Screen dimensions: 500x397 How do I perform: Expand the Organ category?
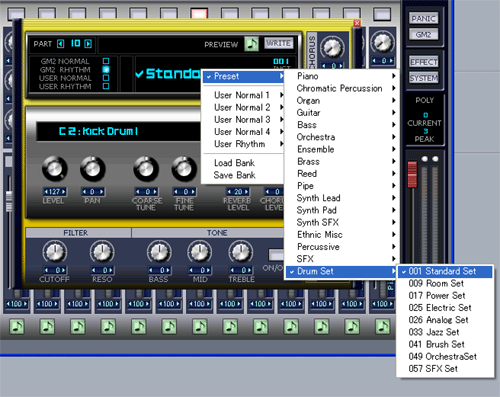(x=342, y=100)
